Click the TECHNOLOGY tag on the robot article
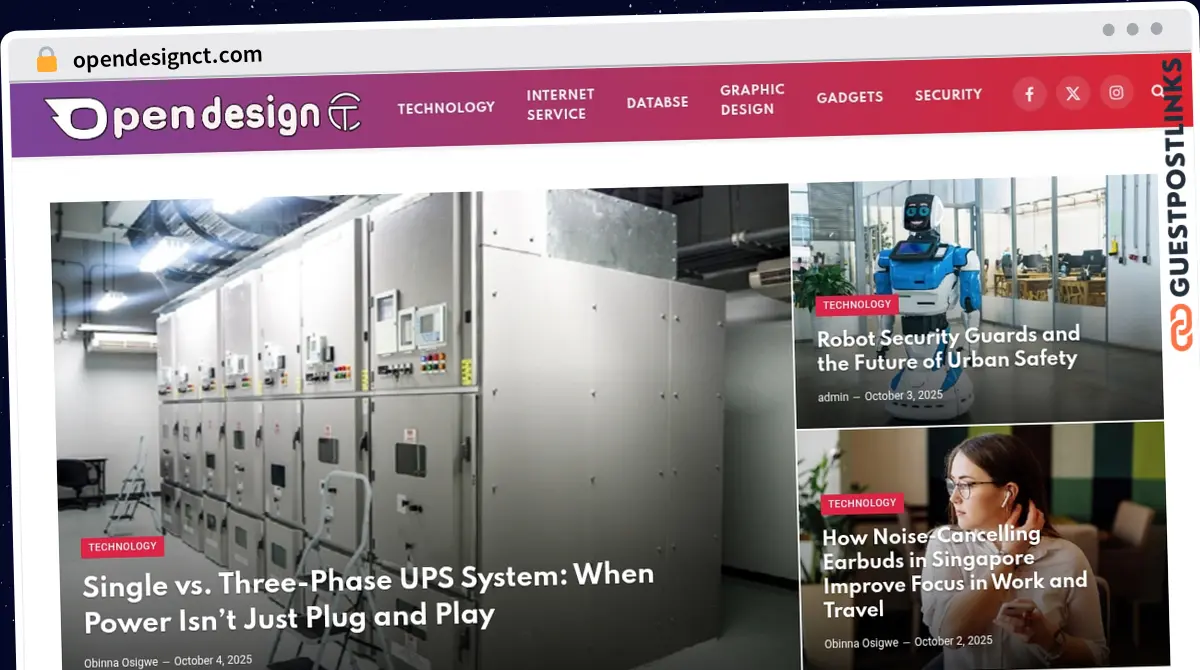Viewport: 1200px width, 670px height. pyautogui.click(x=856, y=305)
